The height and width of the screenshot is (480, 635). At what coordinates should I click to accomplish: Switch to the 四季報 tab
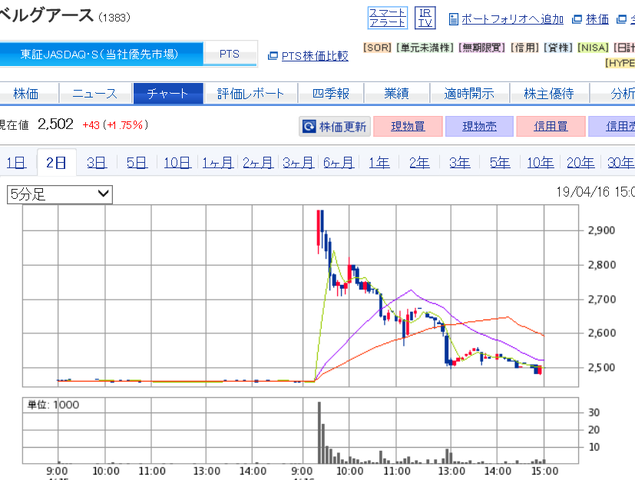click(331, 94)
